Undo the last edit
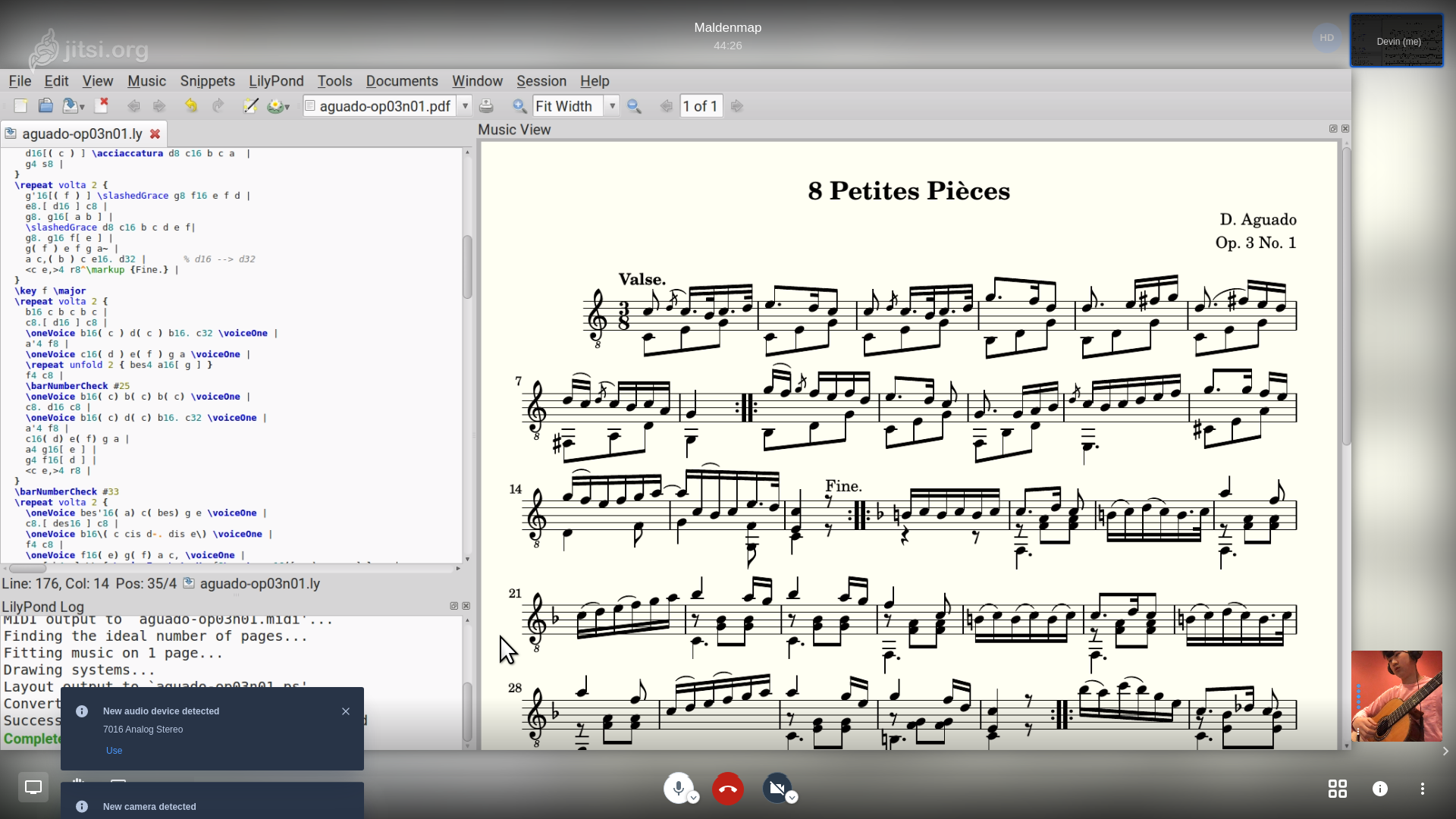This screenshot has width=1456, height=819. 191,106
